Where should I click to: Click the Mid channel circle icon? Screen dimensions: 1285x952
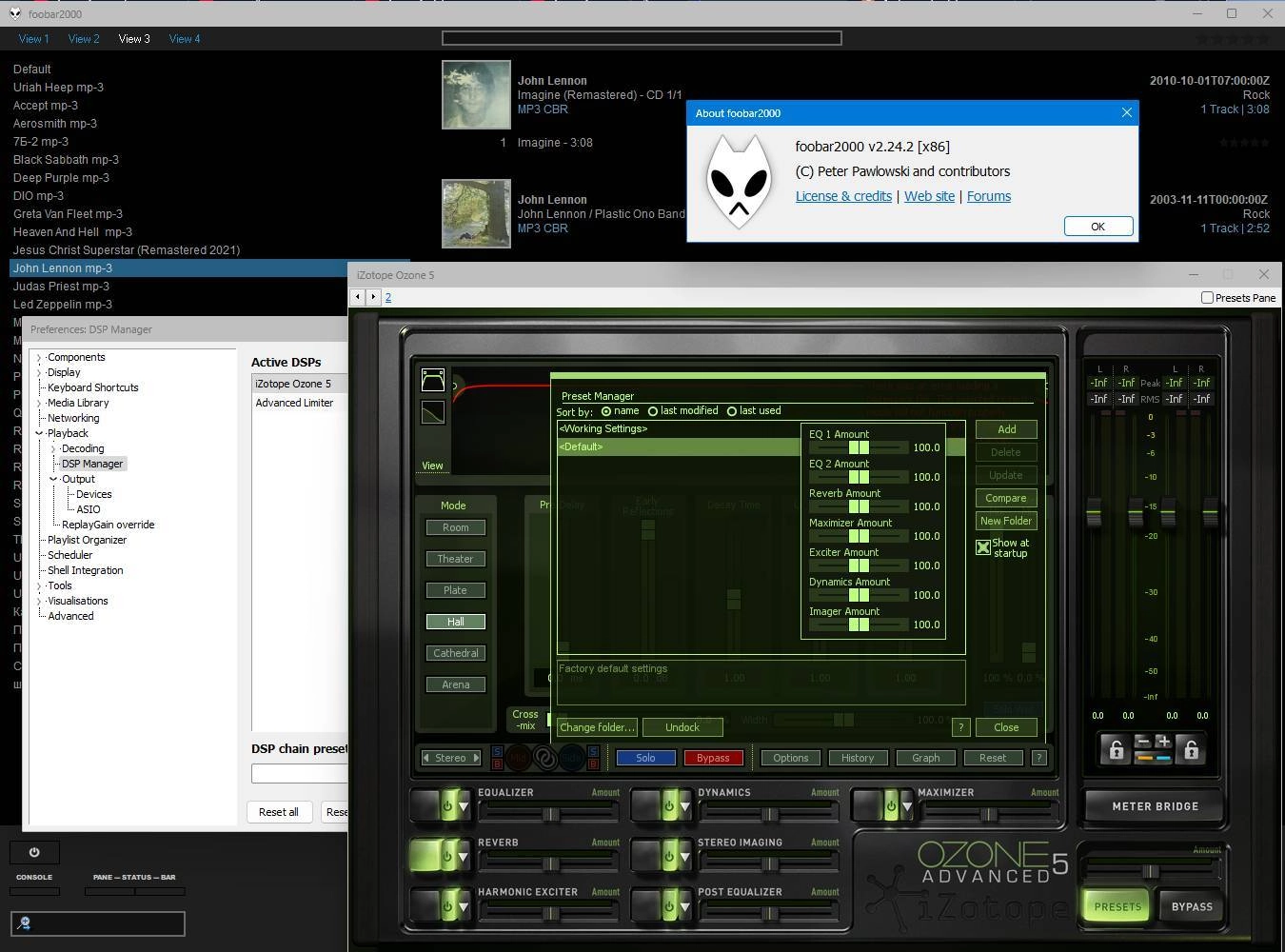[x=519, y=758]
